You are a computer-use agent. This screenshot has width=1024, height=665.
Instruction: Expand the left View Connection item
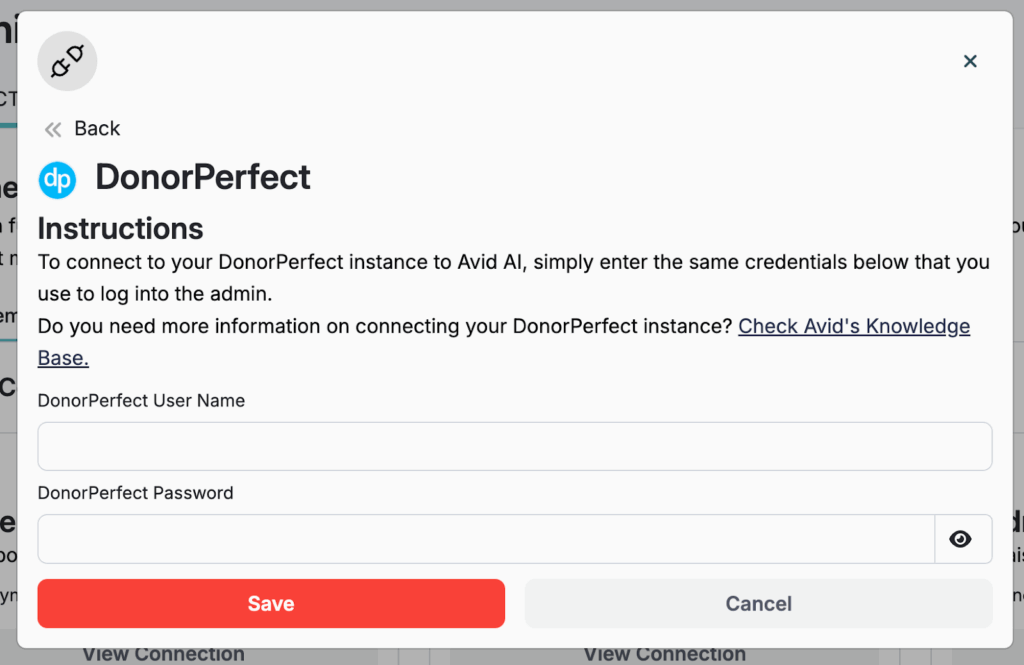point(162,653)
